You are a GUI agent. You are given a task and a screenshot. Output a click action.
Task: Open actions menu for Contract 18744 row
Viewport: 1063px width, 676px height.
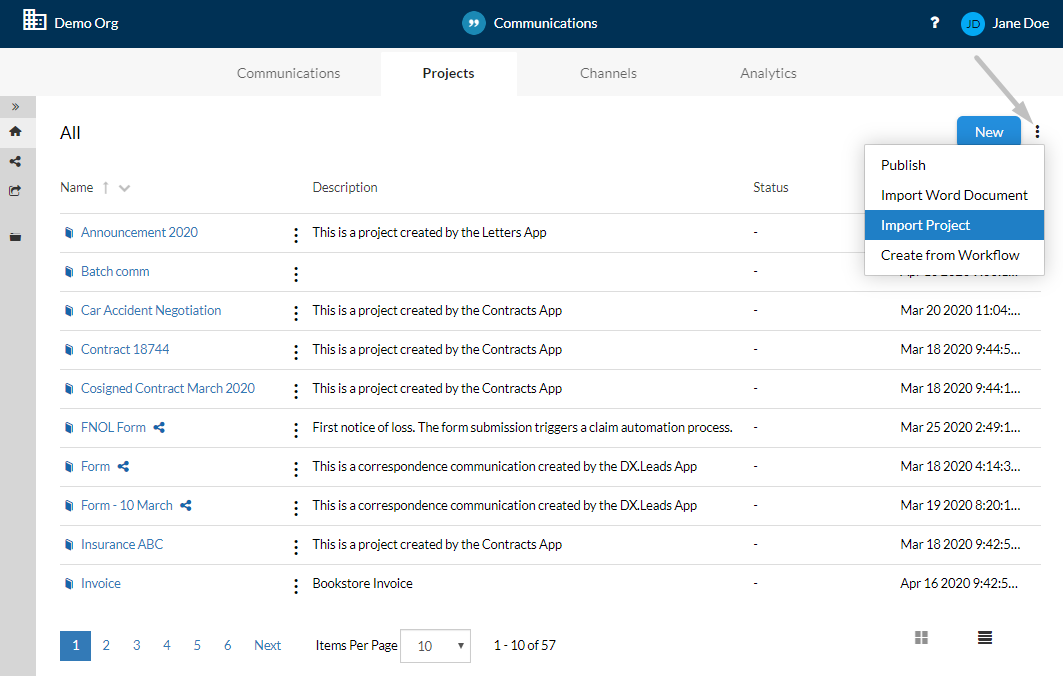[296, 352]
